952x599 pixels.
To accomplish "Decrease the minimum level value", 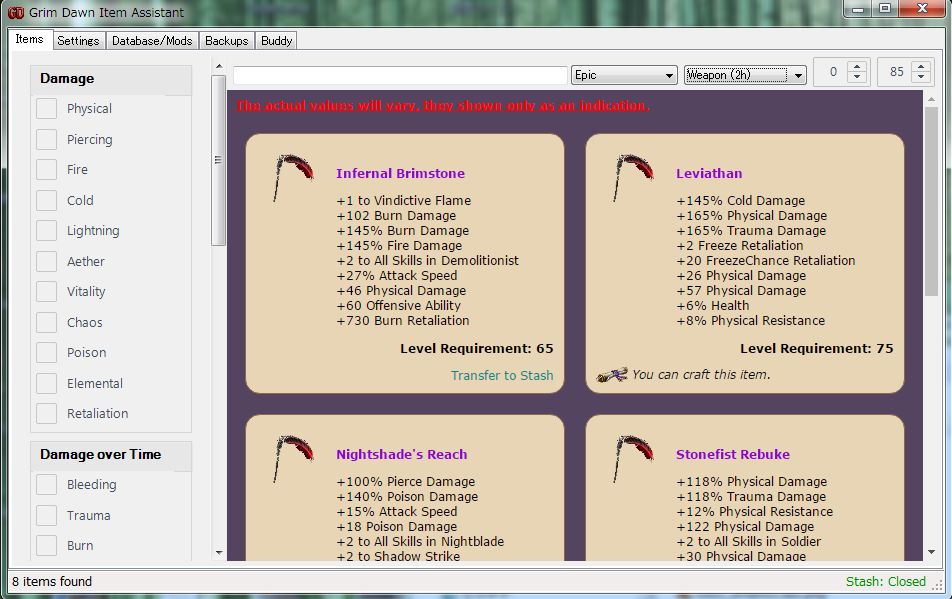I will pos(857,77).
